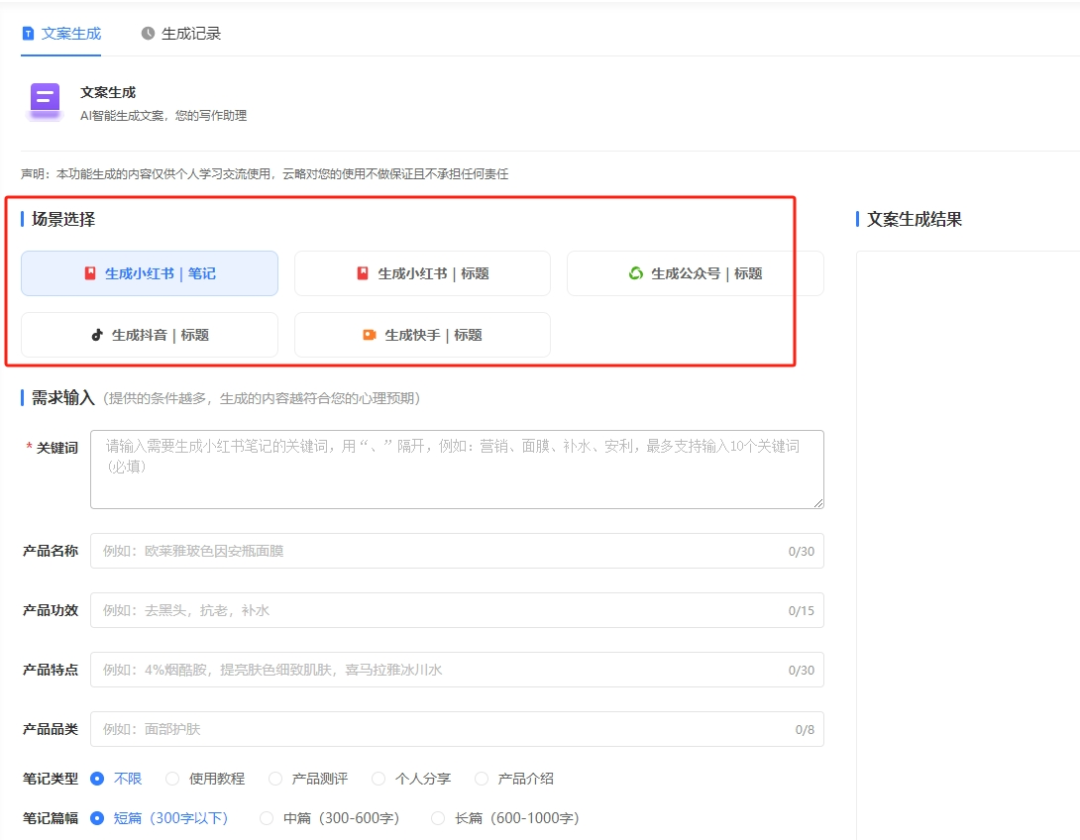
Task: Select 不限 note type radio button
Action: tap(97, 779)
